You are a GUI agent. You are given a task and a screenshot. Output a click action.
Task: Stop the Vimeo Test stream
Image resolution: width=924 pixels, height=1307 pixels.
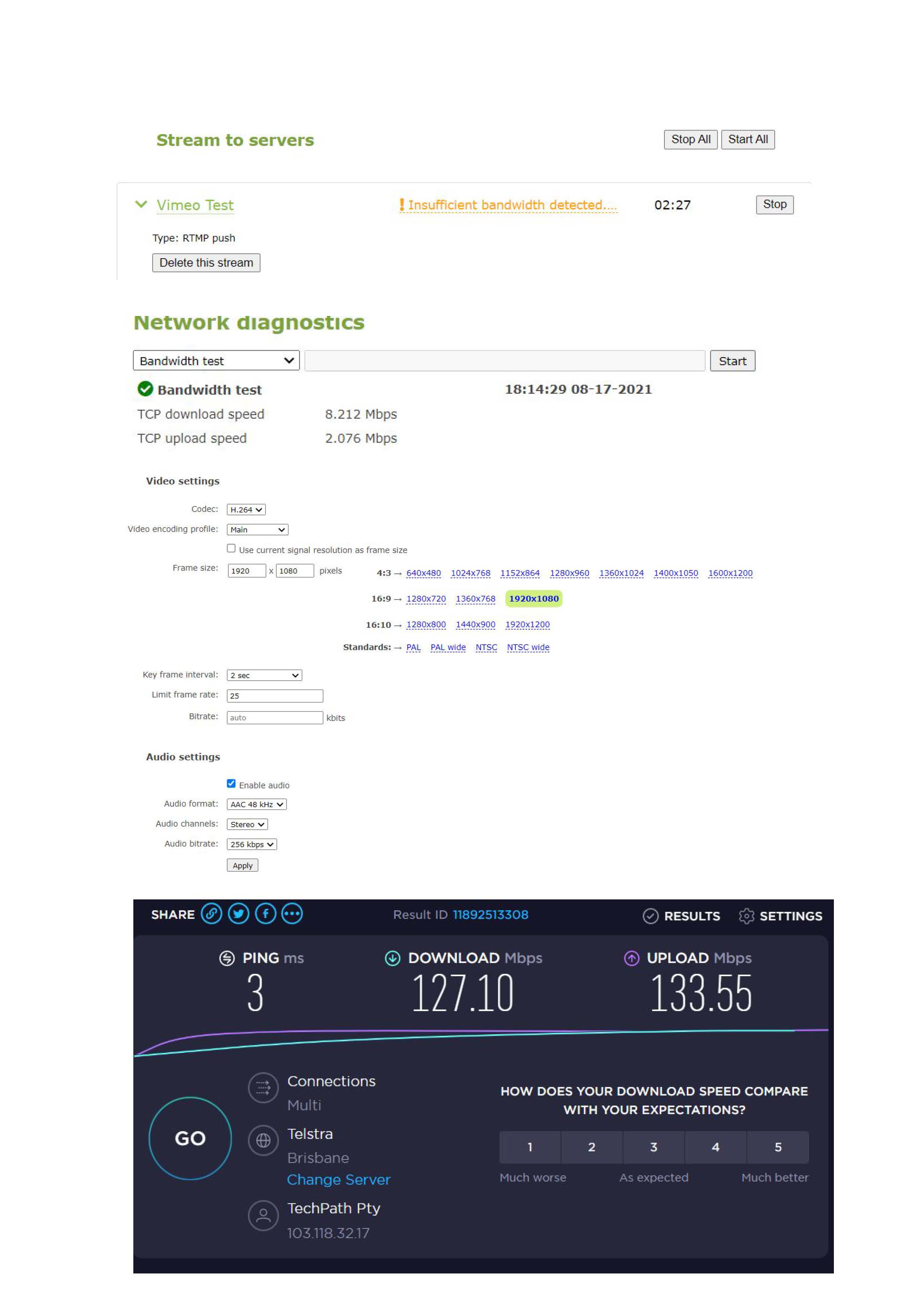point(774,205)
